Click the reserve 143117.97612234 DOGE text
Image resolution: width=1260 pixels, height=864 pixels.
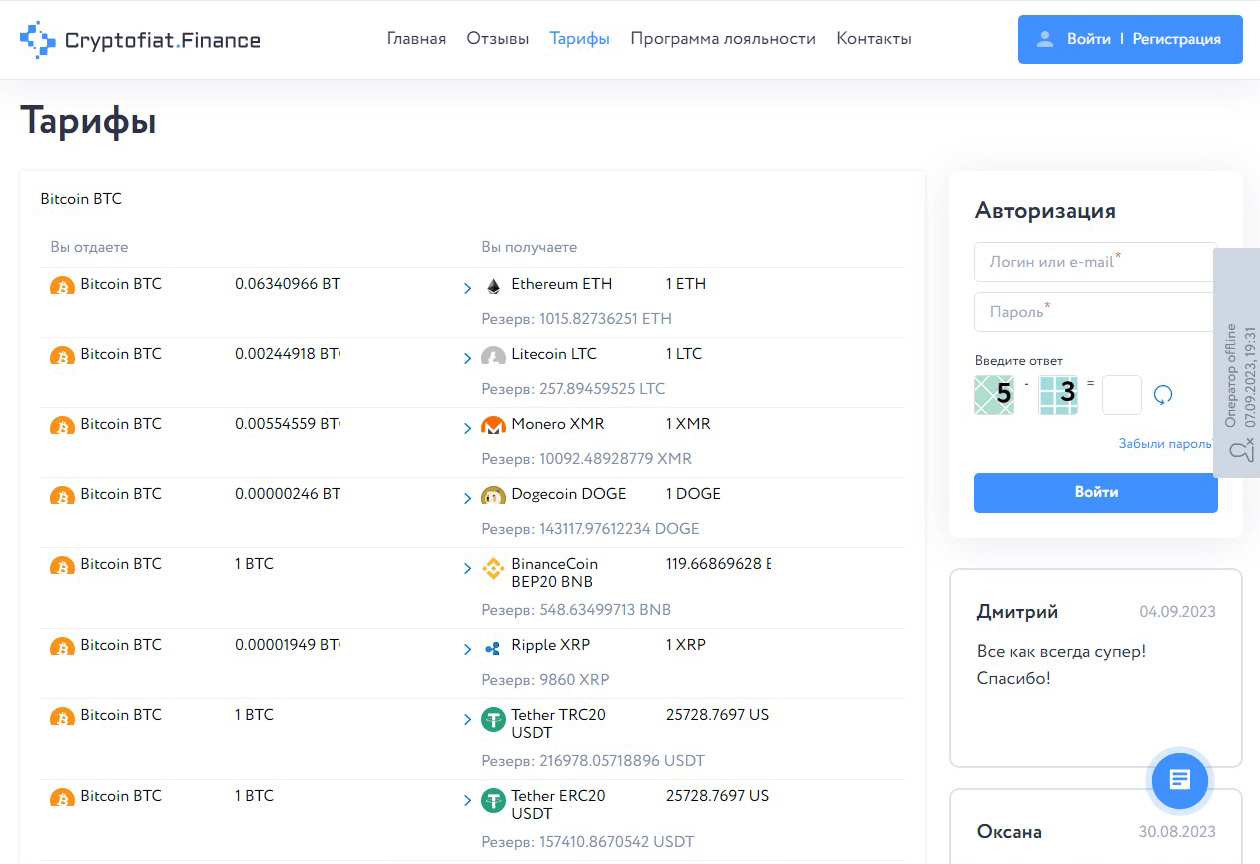click(591, 529)
